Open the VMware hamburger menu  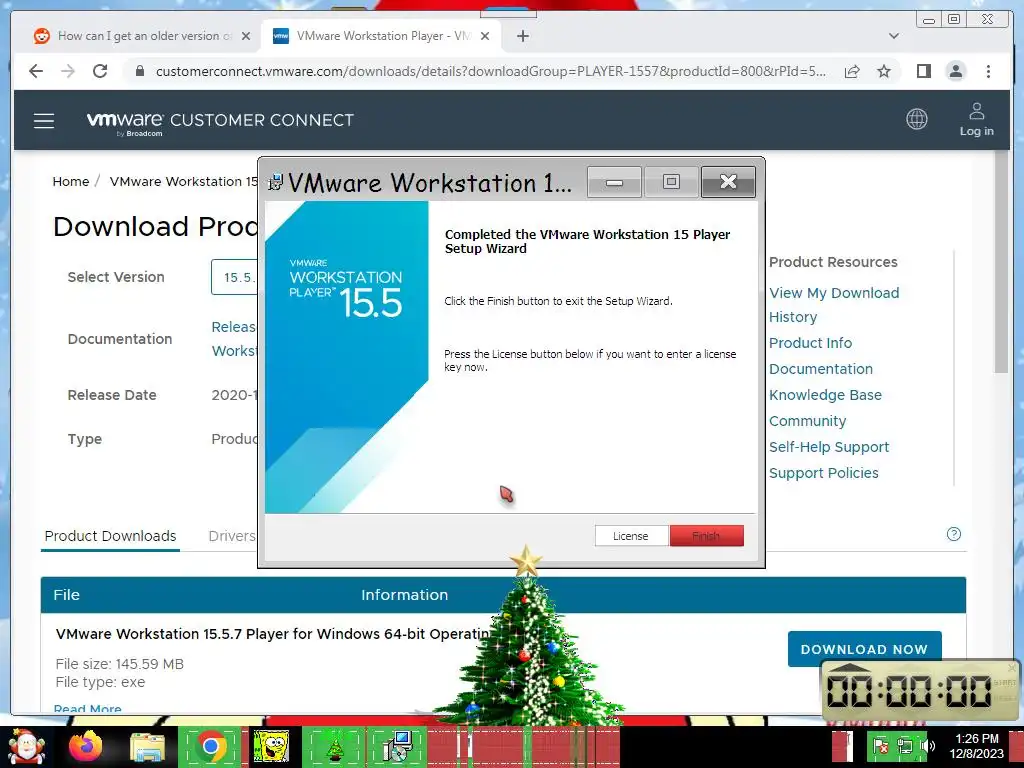[44, 121]
